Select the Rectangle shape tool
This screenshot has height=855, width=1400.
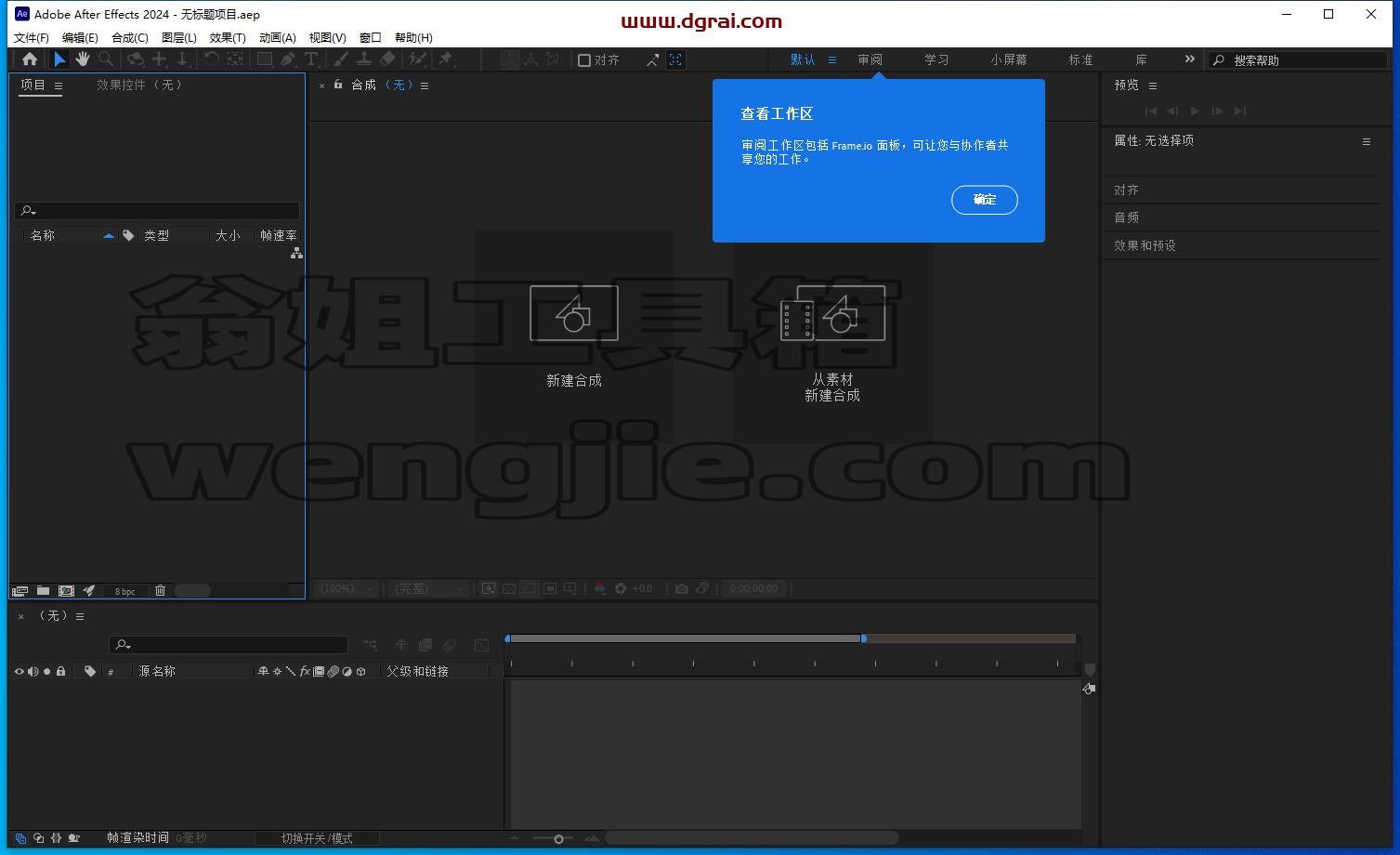click(x=265, y=59)
